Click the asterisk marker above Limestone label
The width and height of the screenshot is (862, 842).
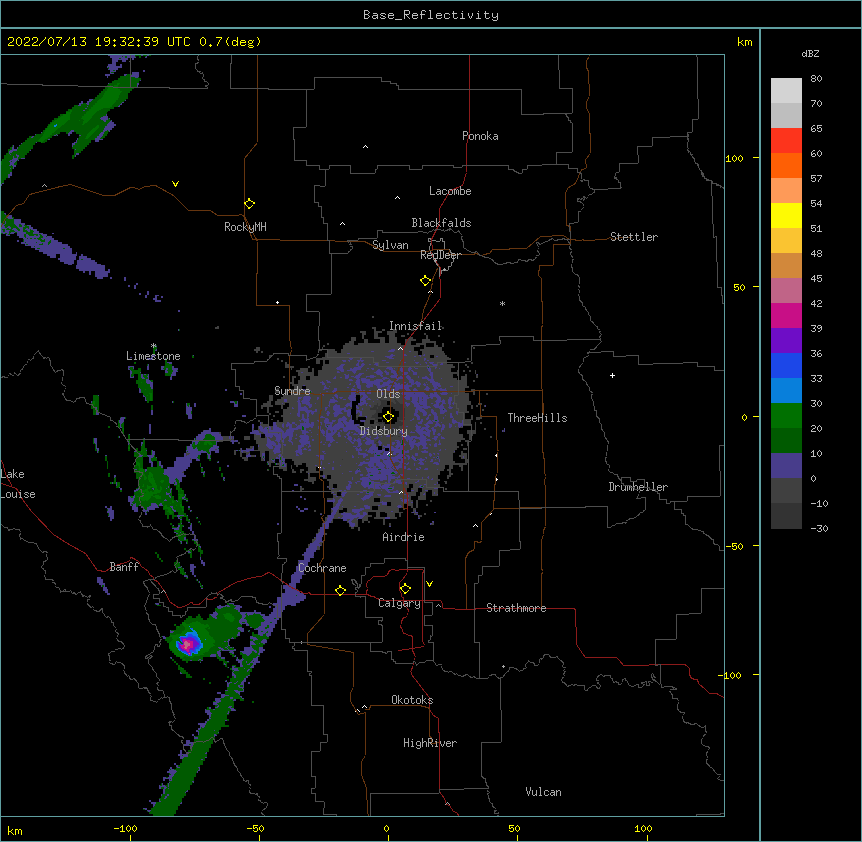154,346
